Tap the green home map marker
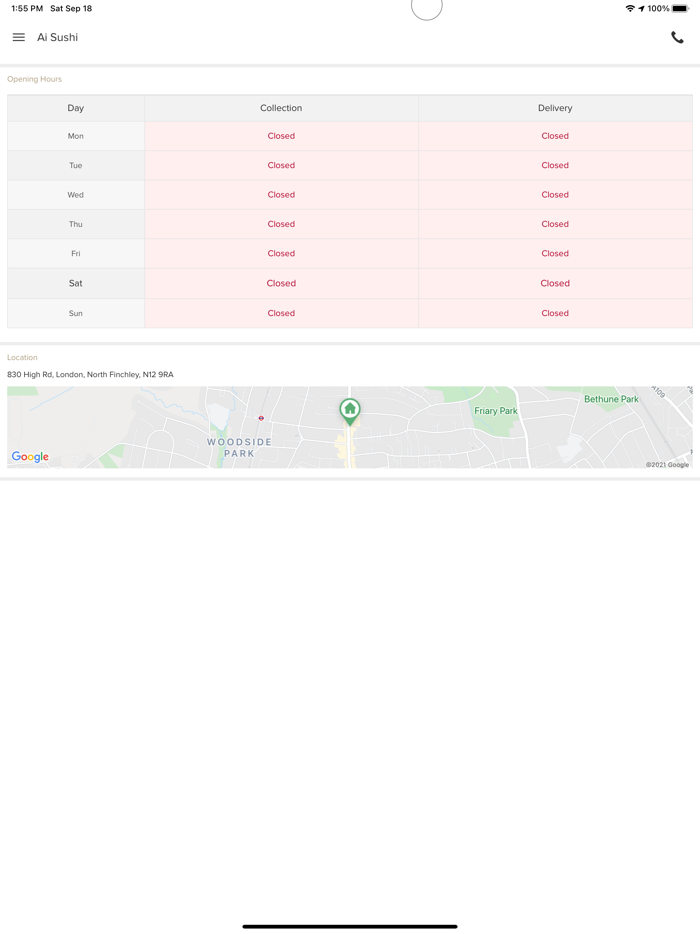Viewport: 700px width, 934px height. coord(350,412)
